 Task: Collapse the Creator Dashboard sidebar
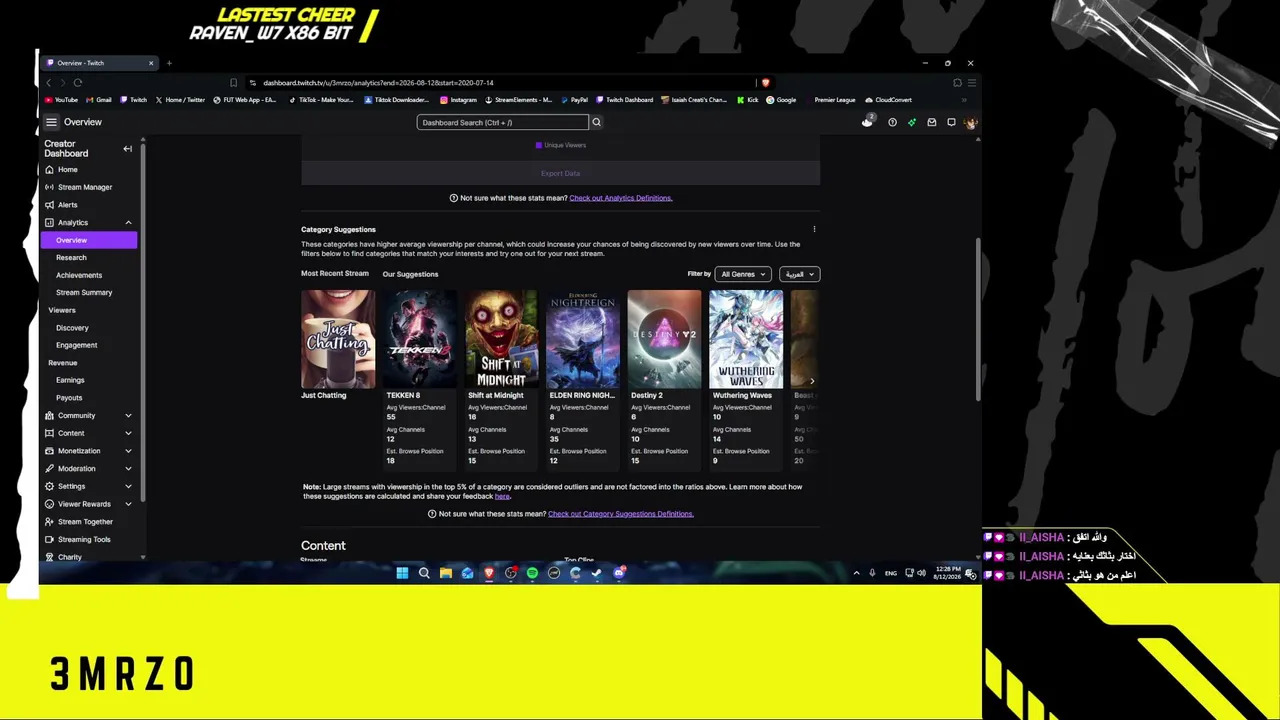tap(127, 149)
